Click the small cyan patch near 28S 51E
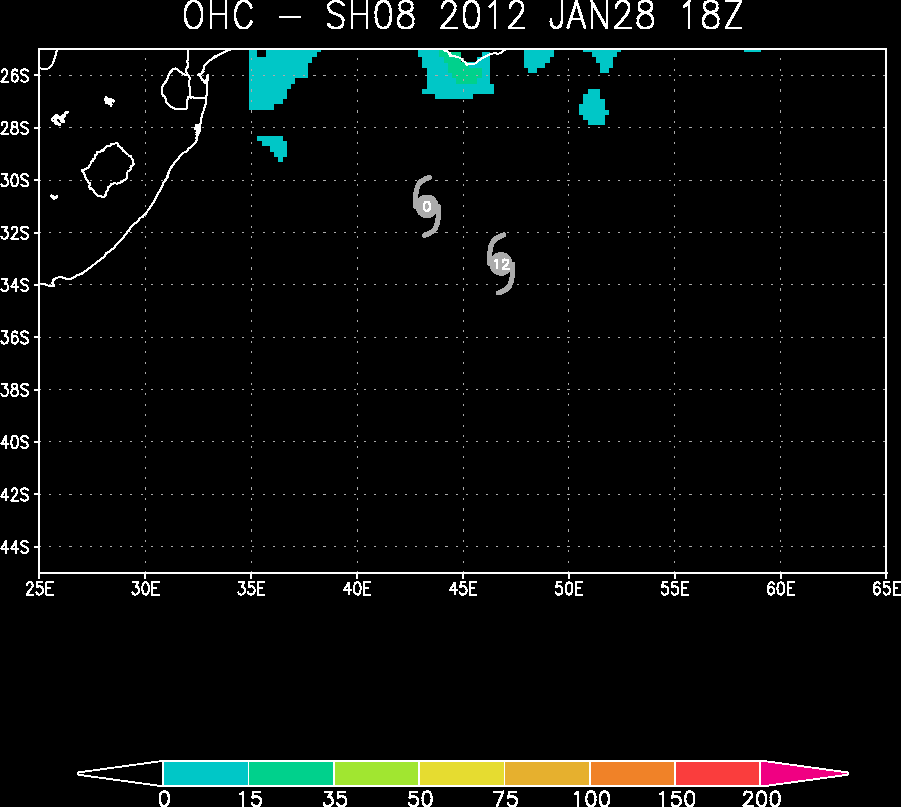Image resolution: width=901 pixels, height=807 pixels. [x=594, y=107]
